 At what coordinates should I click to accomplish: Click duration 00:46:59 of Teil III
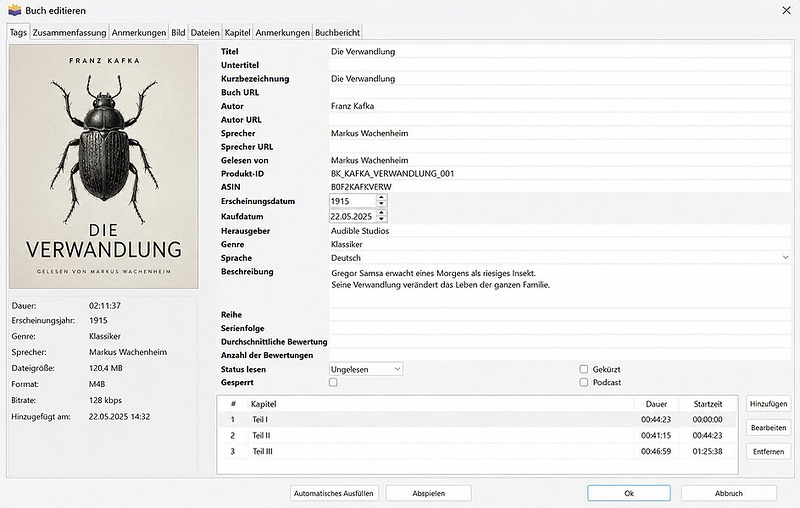656,451
